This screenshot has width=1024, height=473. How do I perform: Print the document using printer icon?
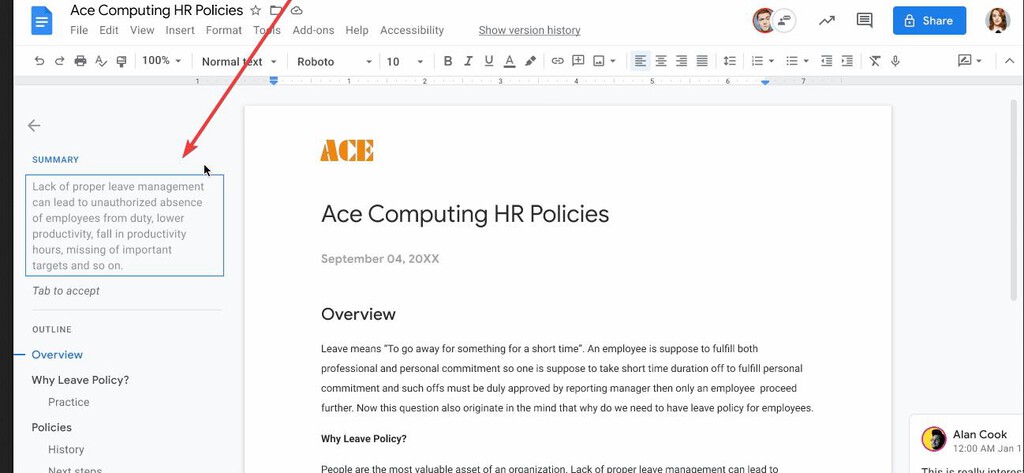click(80, 61)
